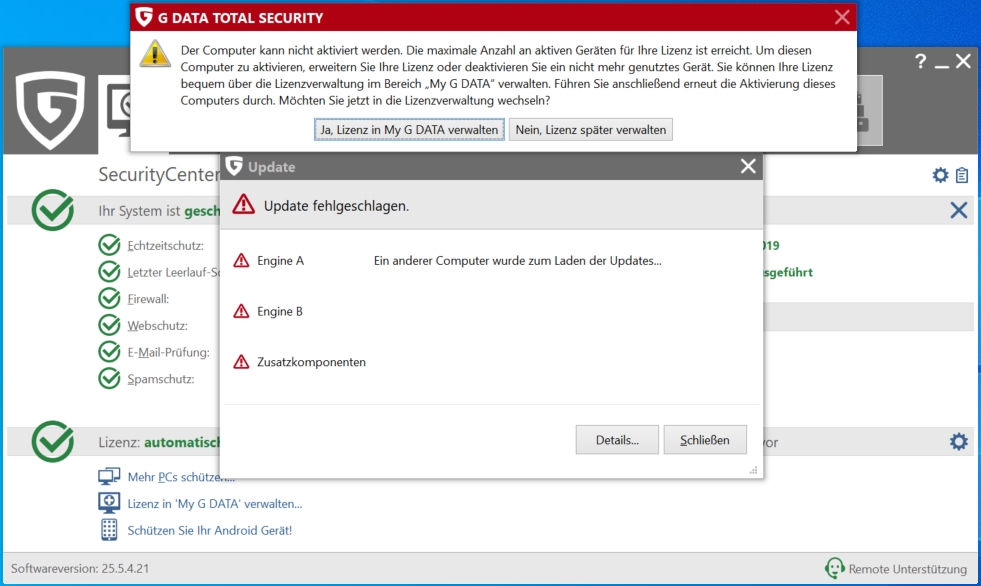
Task: Click the green check beside 'Ihr System ist'
Action: [53, 210]
